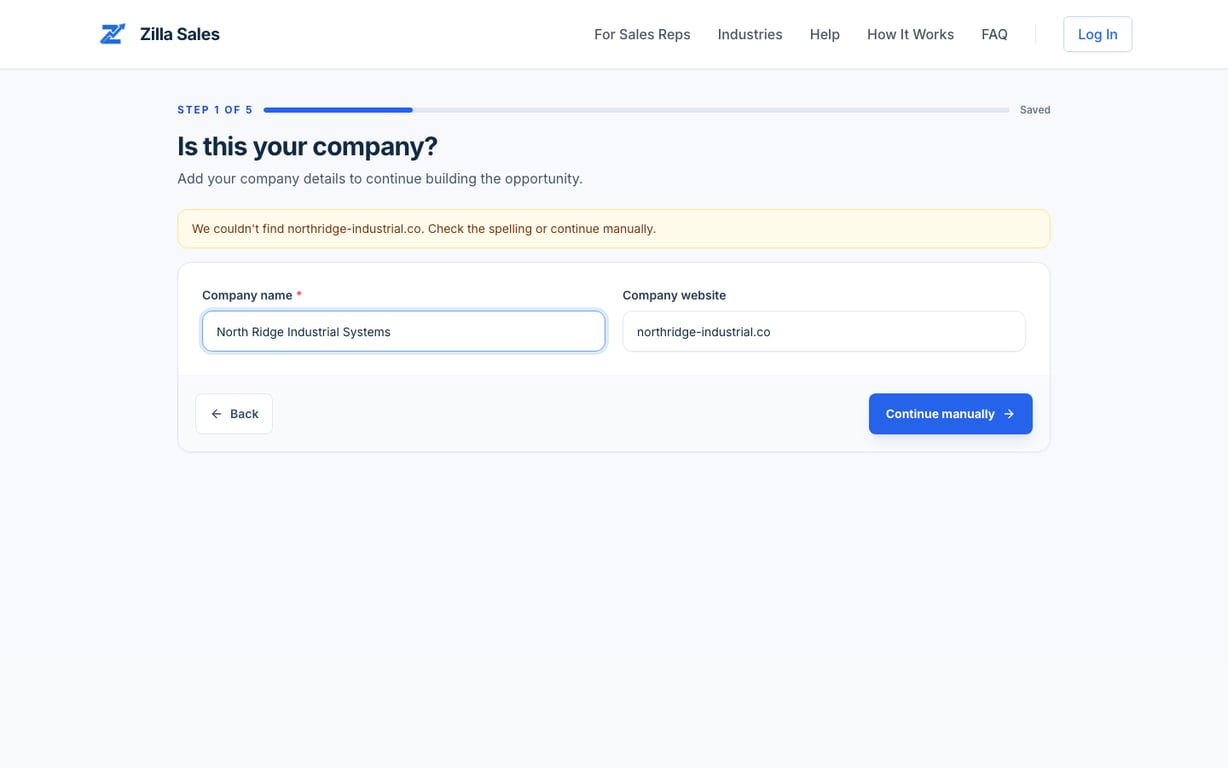This screenshot has width=1228, height=768.
Task: Click the "Is this your company?" heading
Action: click(x=308, y=146)
